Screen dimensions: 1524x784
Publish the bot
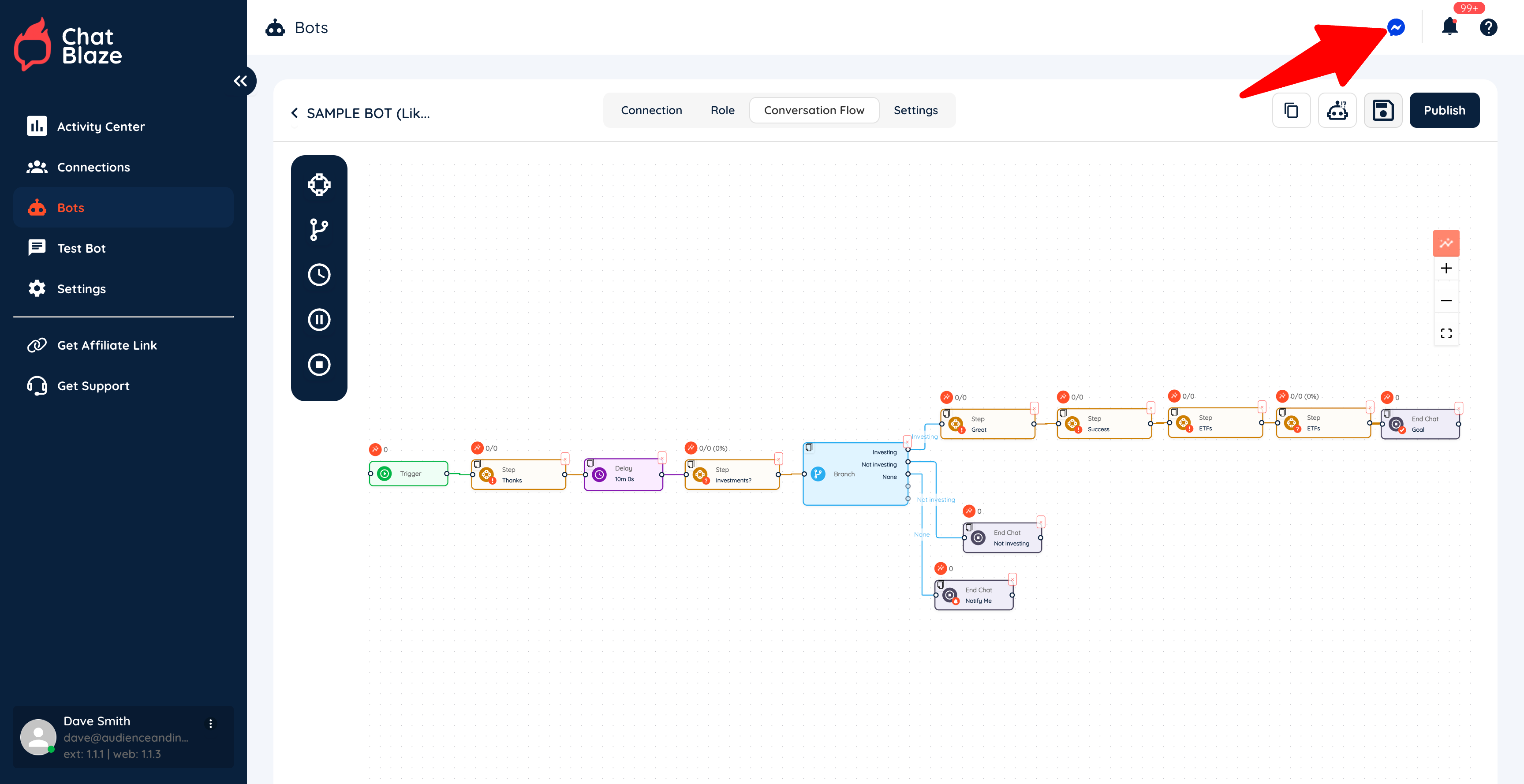pos(1444,111)
